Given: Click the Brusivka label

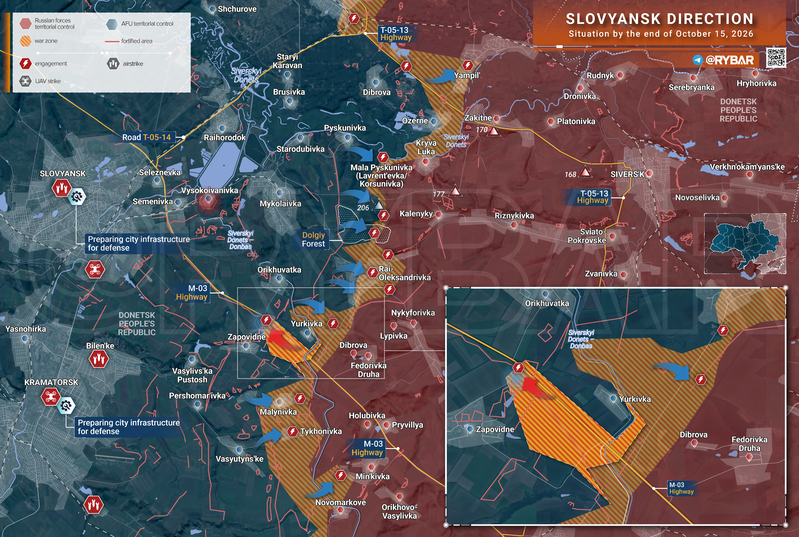Looking at the screenshot, I should coord(289,92).
